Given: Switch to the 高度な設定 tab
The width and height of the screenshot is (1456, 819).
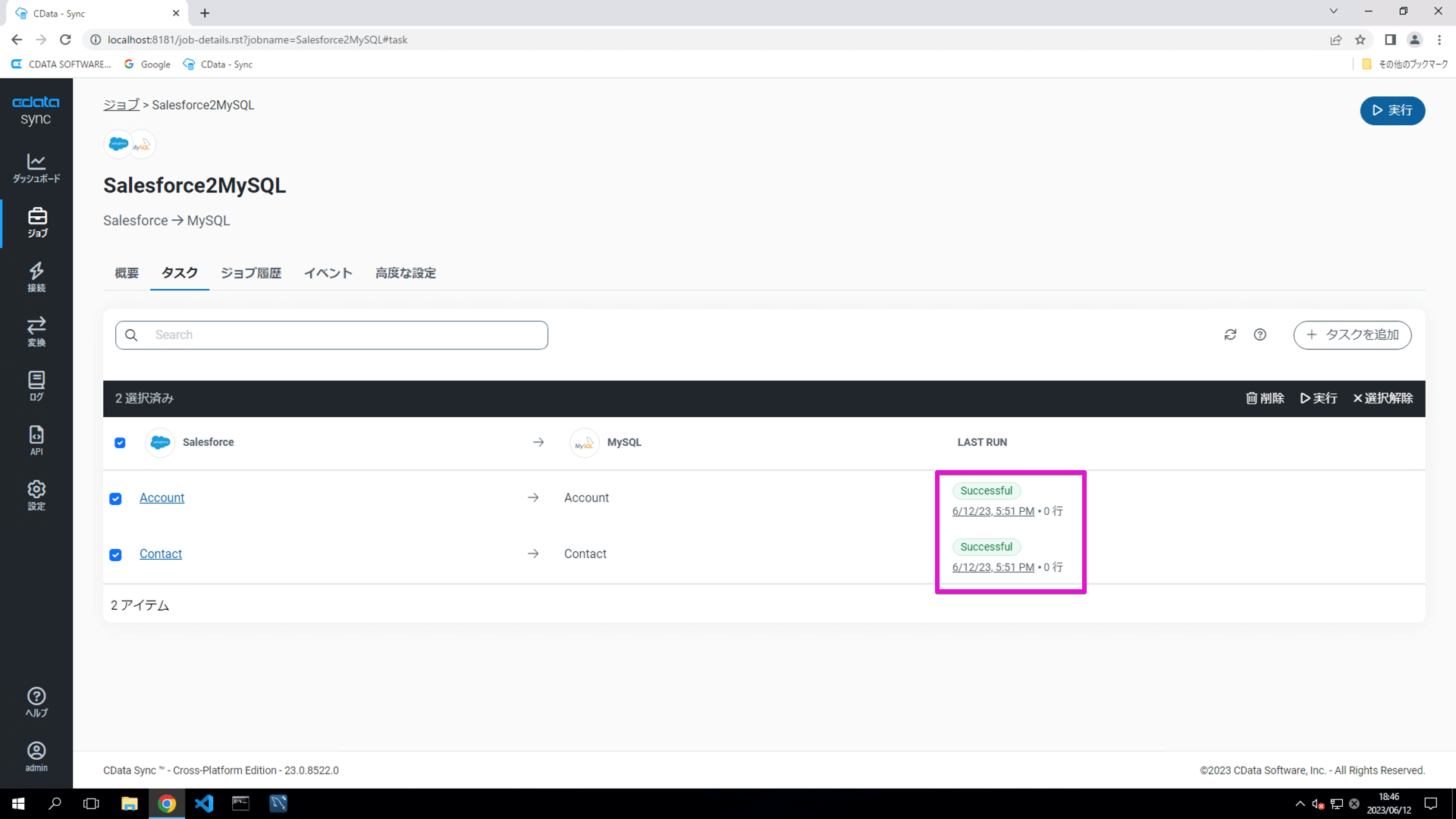Looking at the screenshot, I should click(405, 273).
